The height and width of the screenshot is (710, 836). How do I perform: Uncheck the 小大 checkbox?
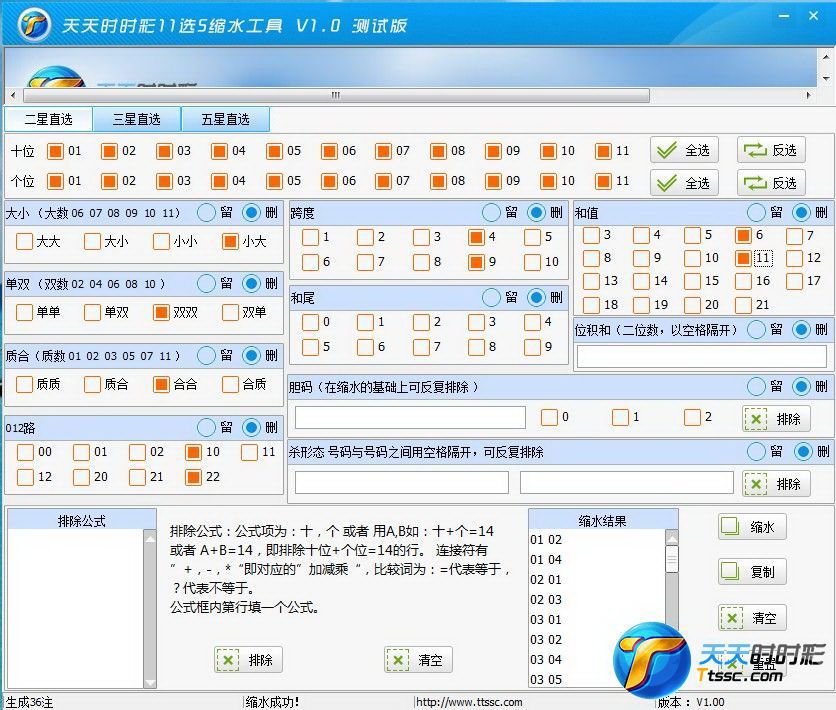click(230, 241)
